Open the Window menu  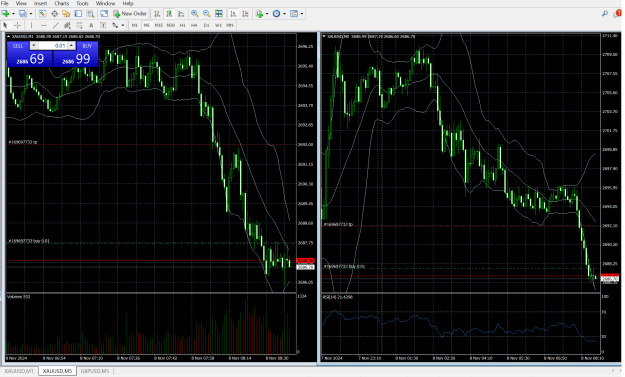105,3
